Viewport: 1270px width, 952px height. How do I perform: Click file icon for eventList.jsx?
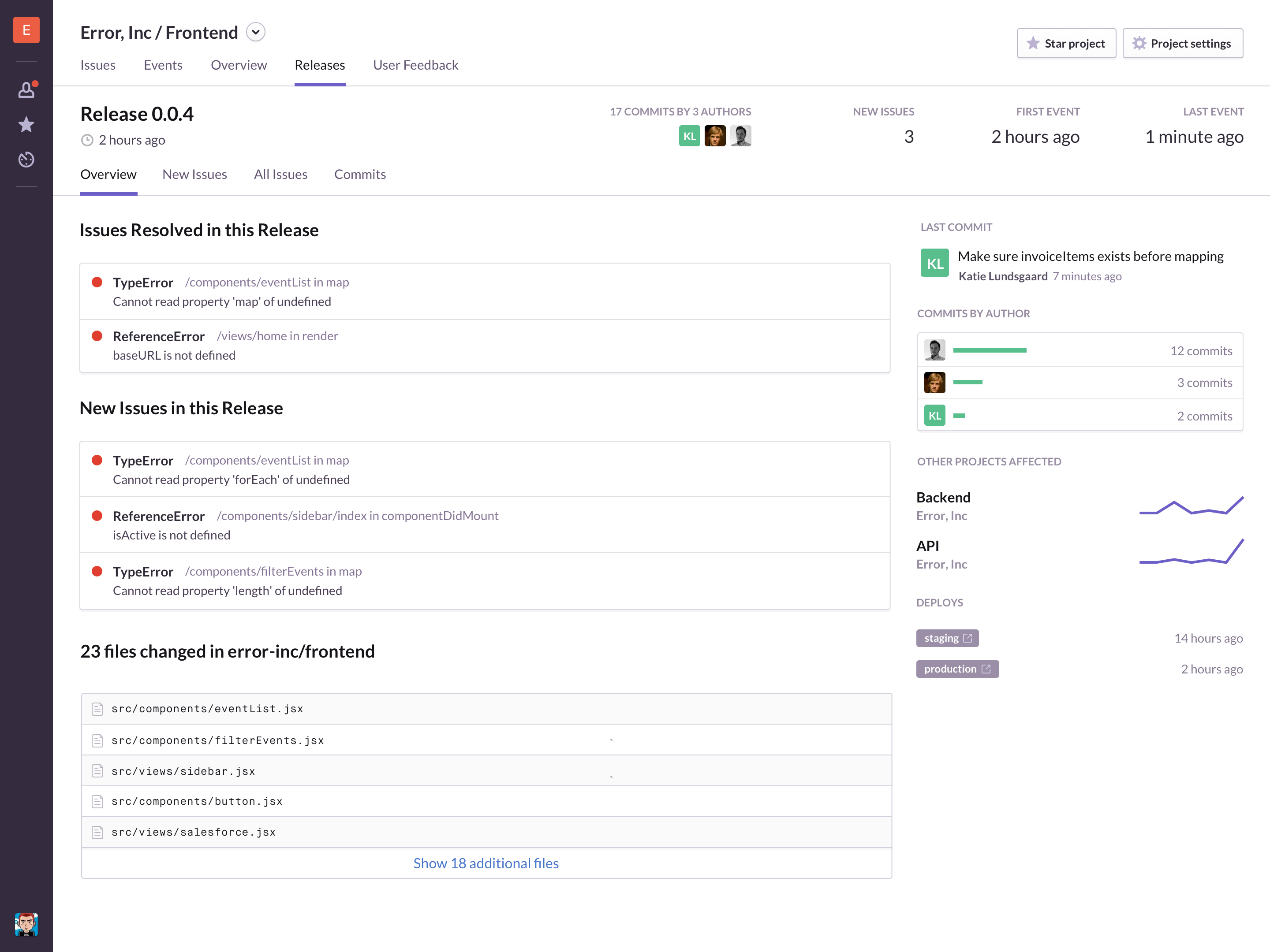point(97,709)
